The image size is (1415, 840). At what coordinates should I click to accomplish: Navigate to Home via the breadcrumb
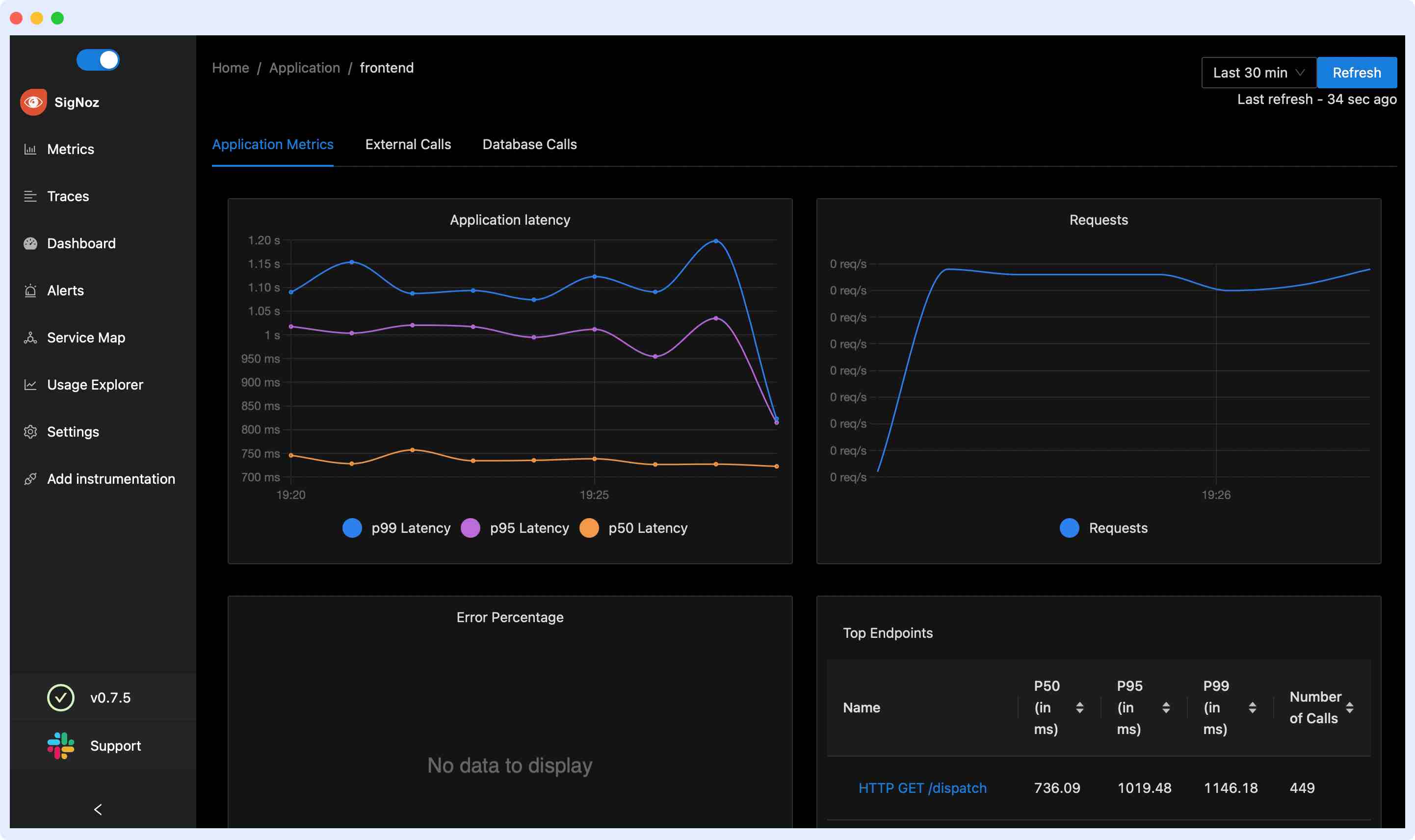tap(230, 67)
